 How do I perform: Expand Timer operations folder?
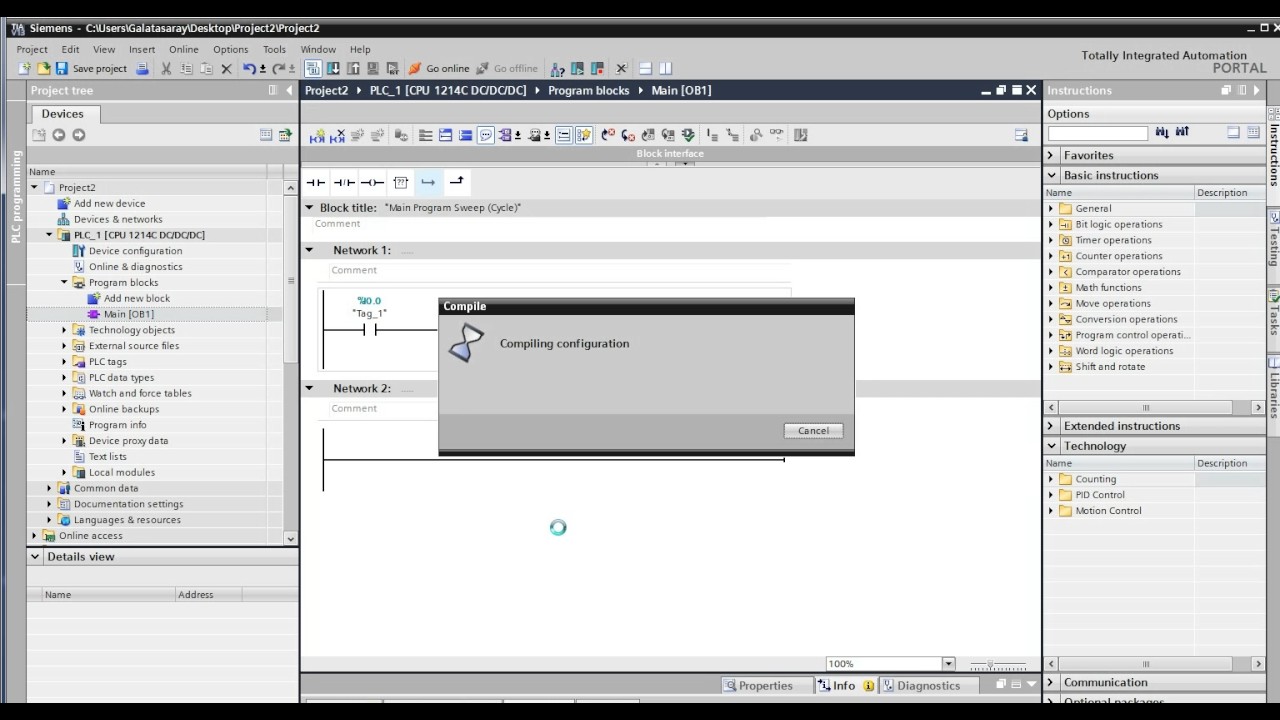click(x=1051, y=240)
